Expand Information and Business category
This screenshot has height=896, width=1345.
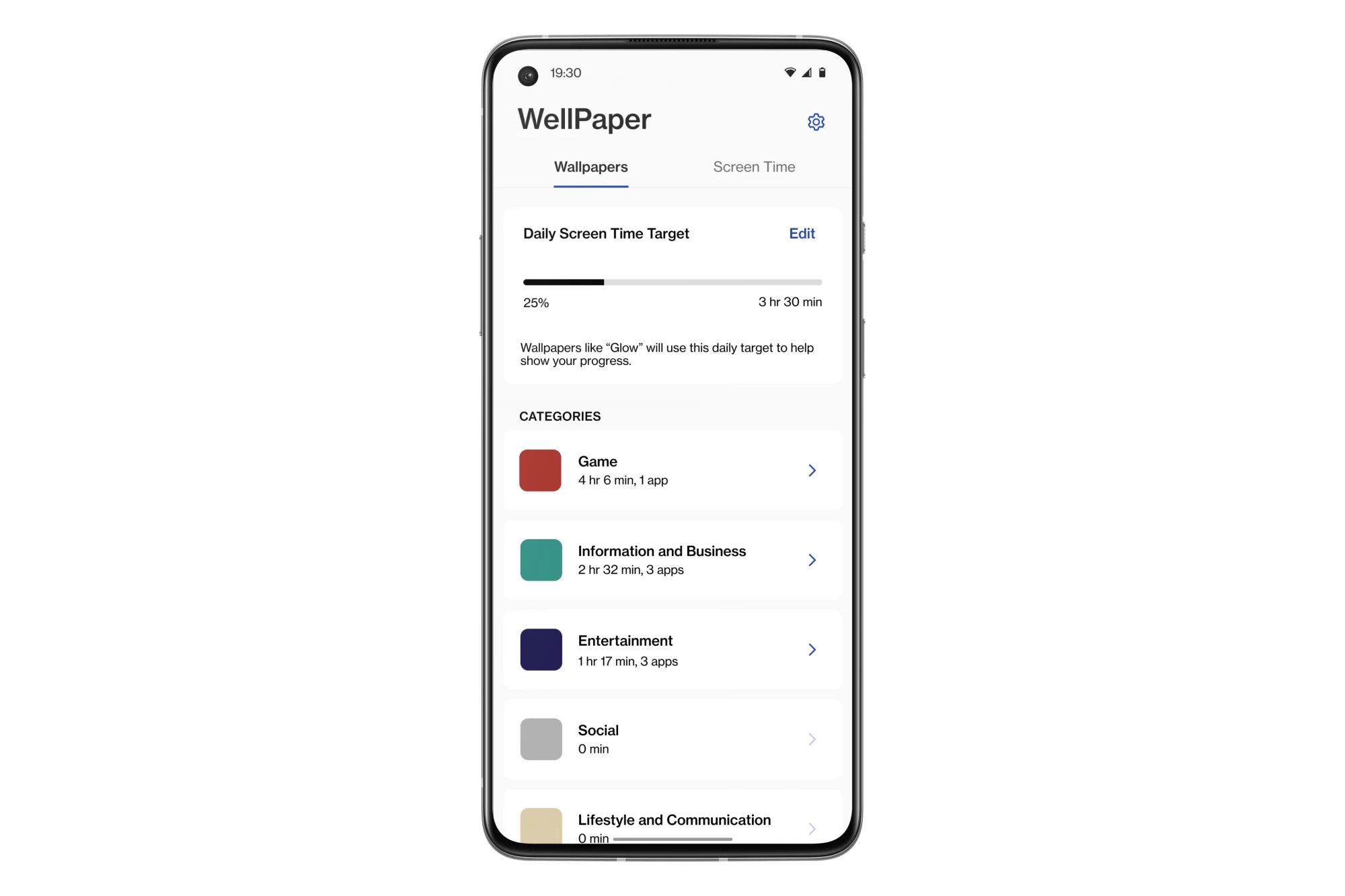click(x=812, y=559)
